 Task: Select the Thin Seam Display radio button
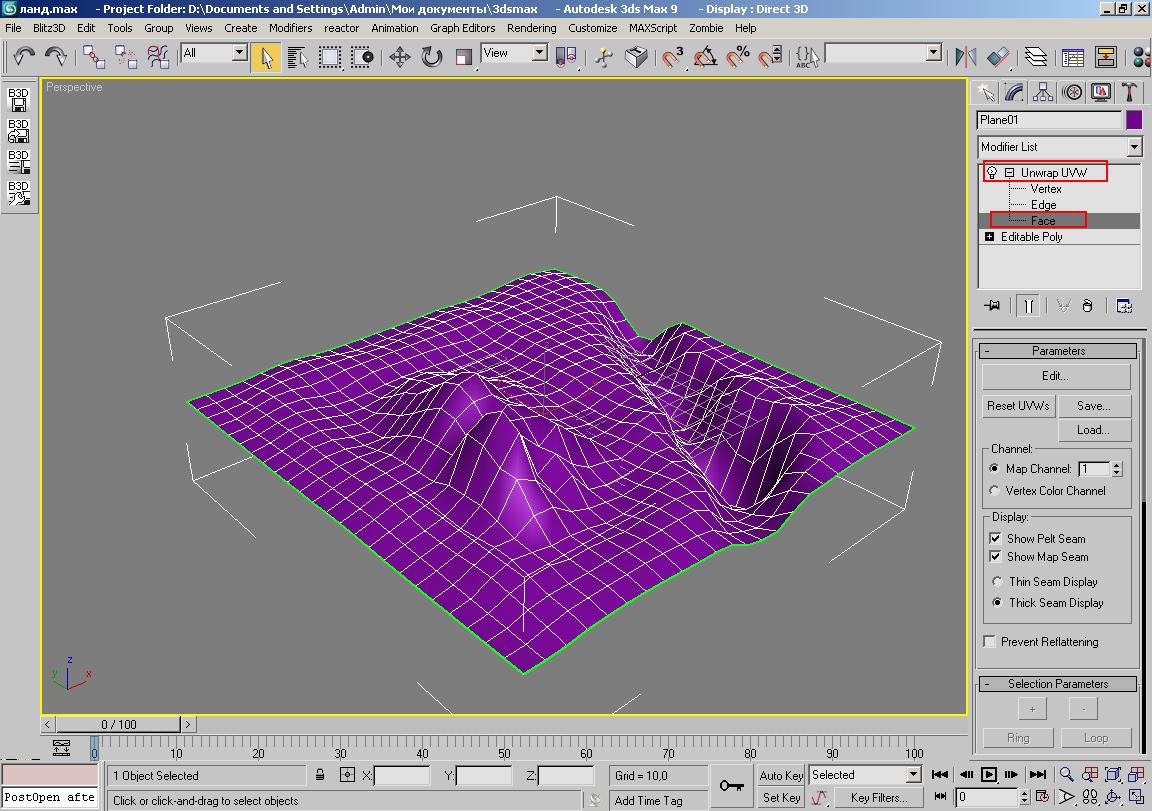pyautogui.click(x=996, y=582)
